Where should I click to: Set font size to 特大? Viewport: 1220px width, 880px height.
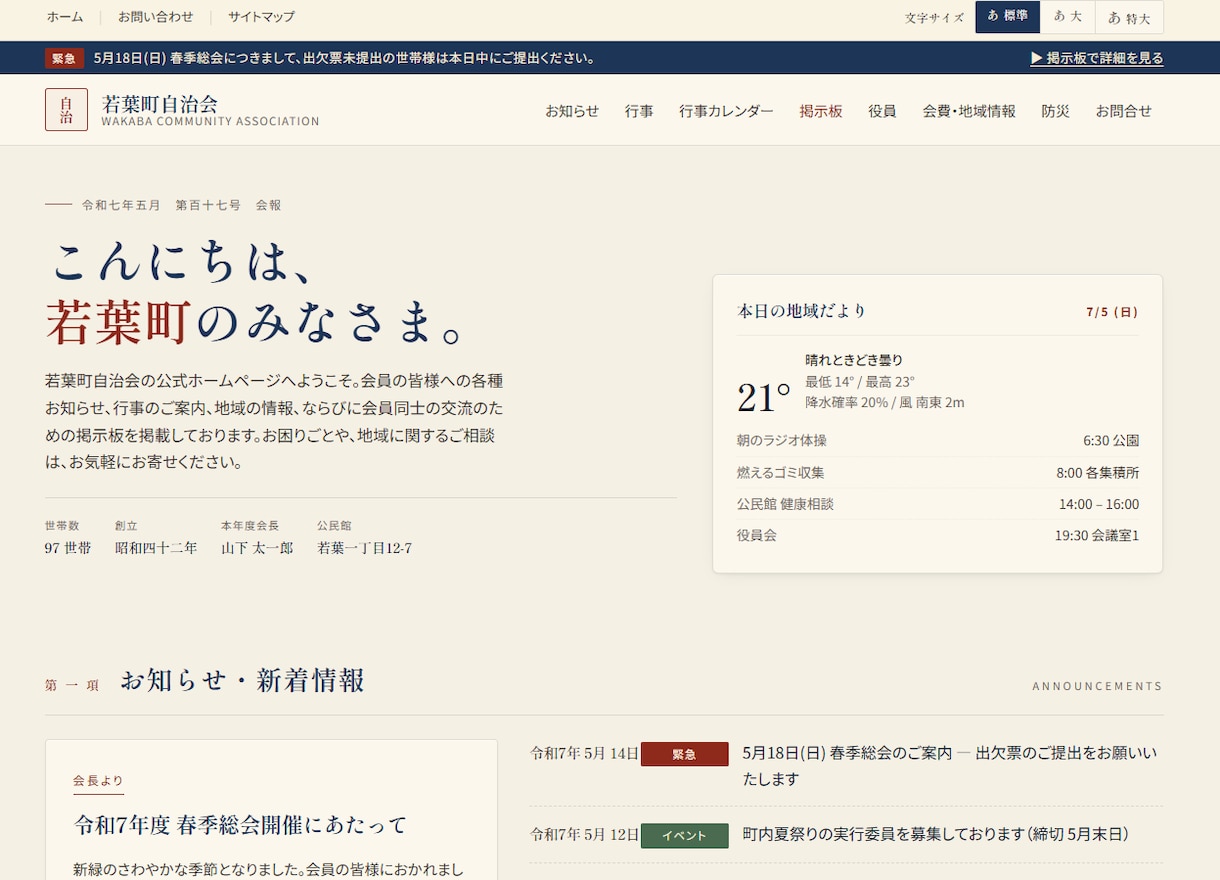click(1129, 17)
